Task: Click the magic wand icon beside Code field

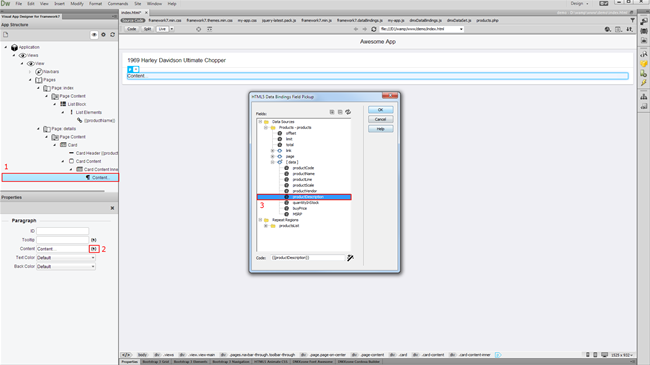Action: (350, 258)
